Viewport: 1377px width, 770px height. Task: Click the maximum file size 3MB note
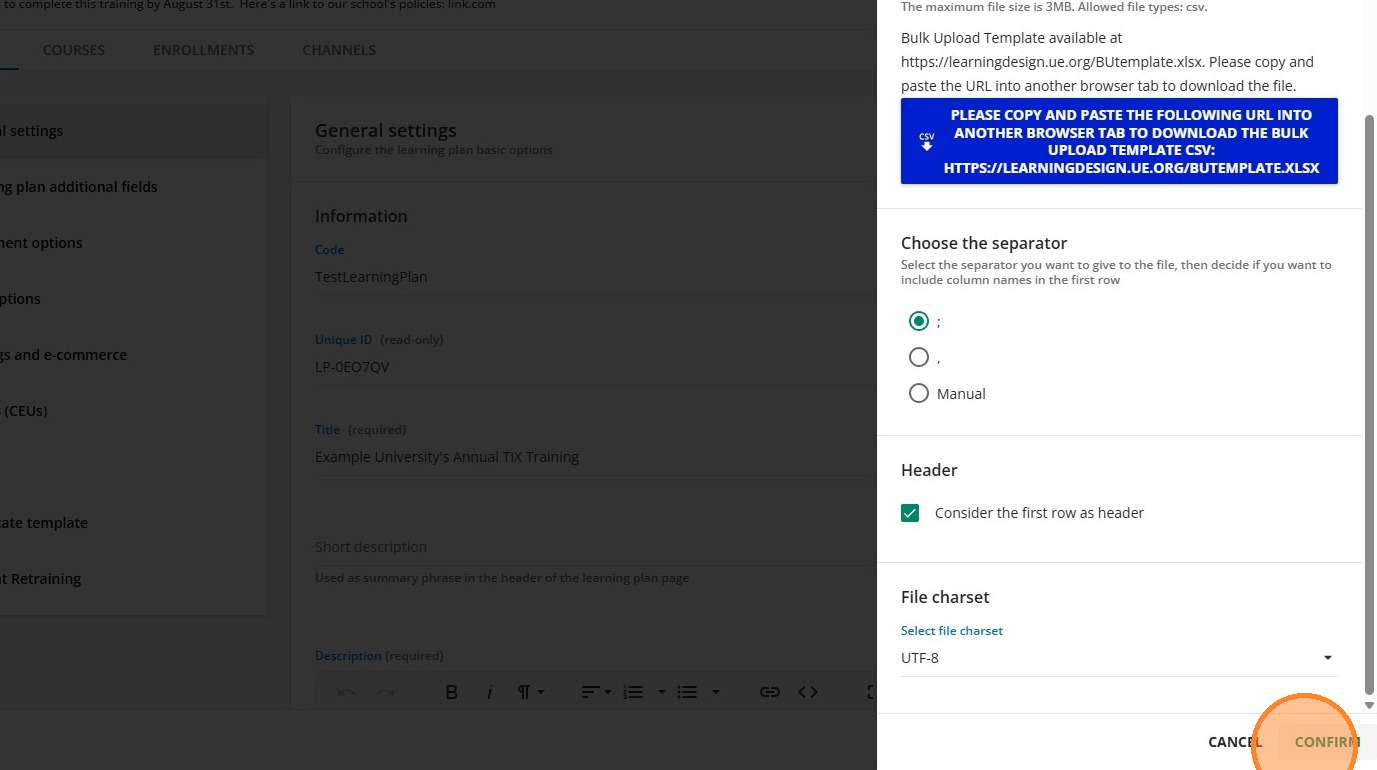(x=1054, y=7)
